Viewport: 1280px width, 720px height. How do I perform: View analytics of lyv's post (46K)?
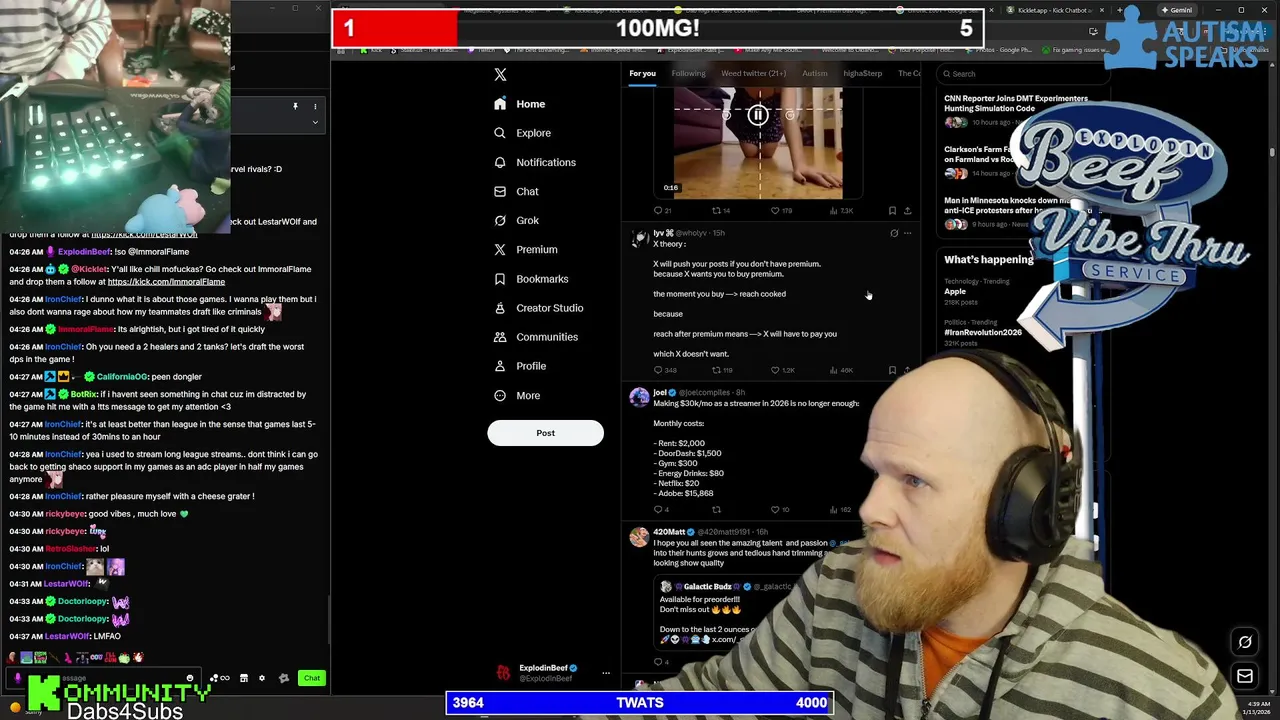coord(841,370)
